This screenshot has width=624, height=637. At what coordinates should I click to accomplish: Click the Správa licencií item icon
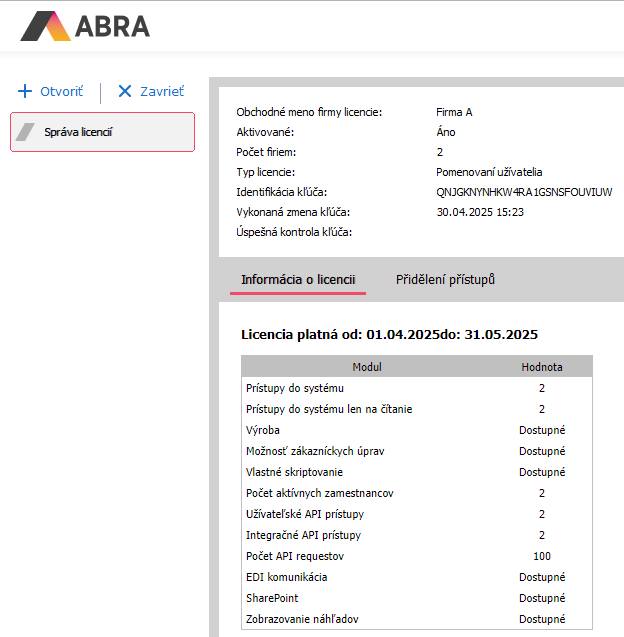pyautogui.click(x=27, y=132)
